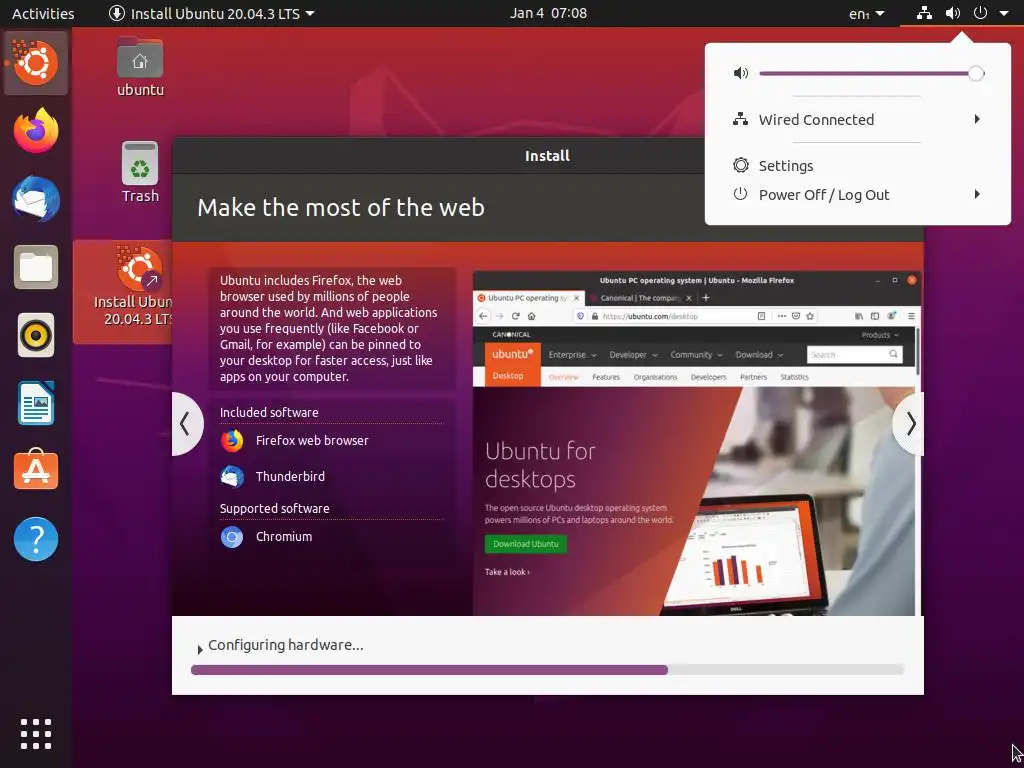1024x768 pixels.
Task: Click Firefox web browser label
Action: [312, 441]
